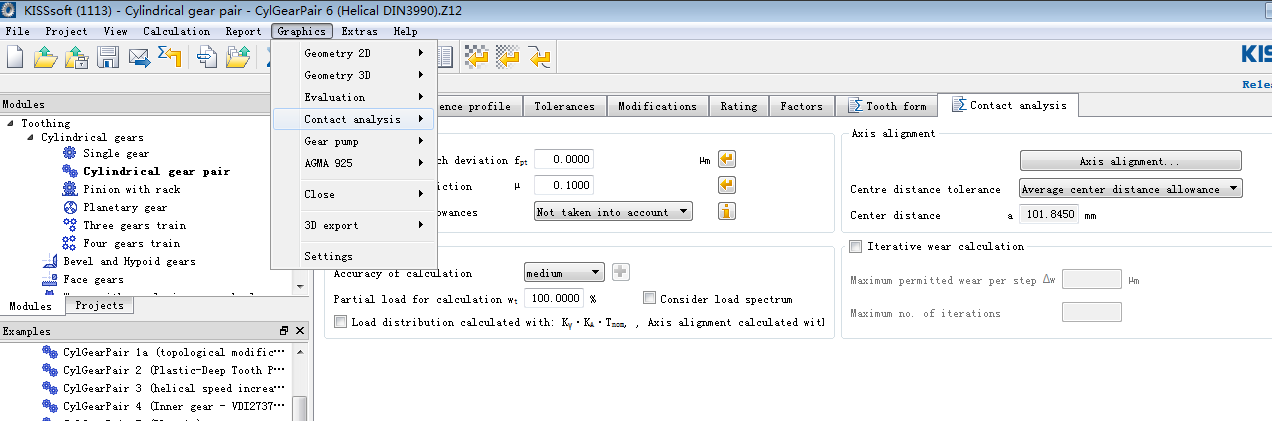Choose Settings in Graphics menu
Viewport: 1272px width, 421px height.
[x=354, y=256]
